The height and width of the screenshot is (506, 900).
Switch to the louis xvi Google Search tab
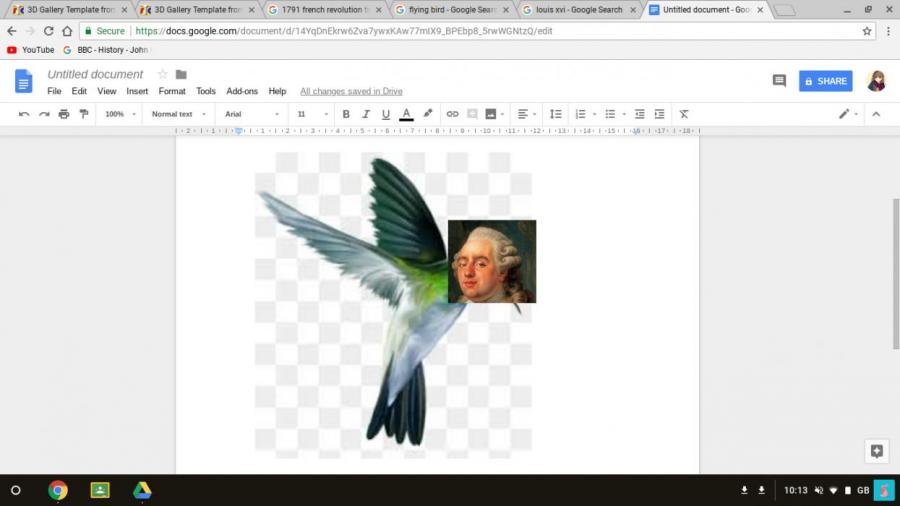[x=578, y=10]
